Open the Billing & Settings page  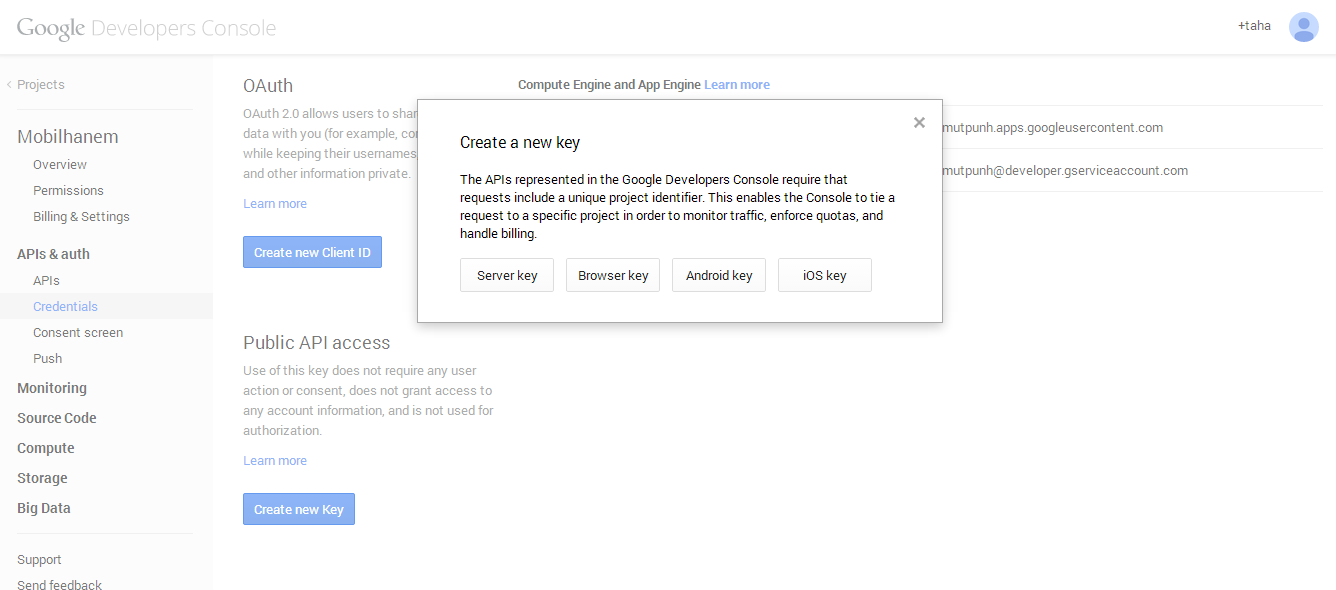click(81, 216)
